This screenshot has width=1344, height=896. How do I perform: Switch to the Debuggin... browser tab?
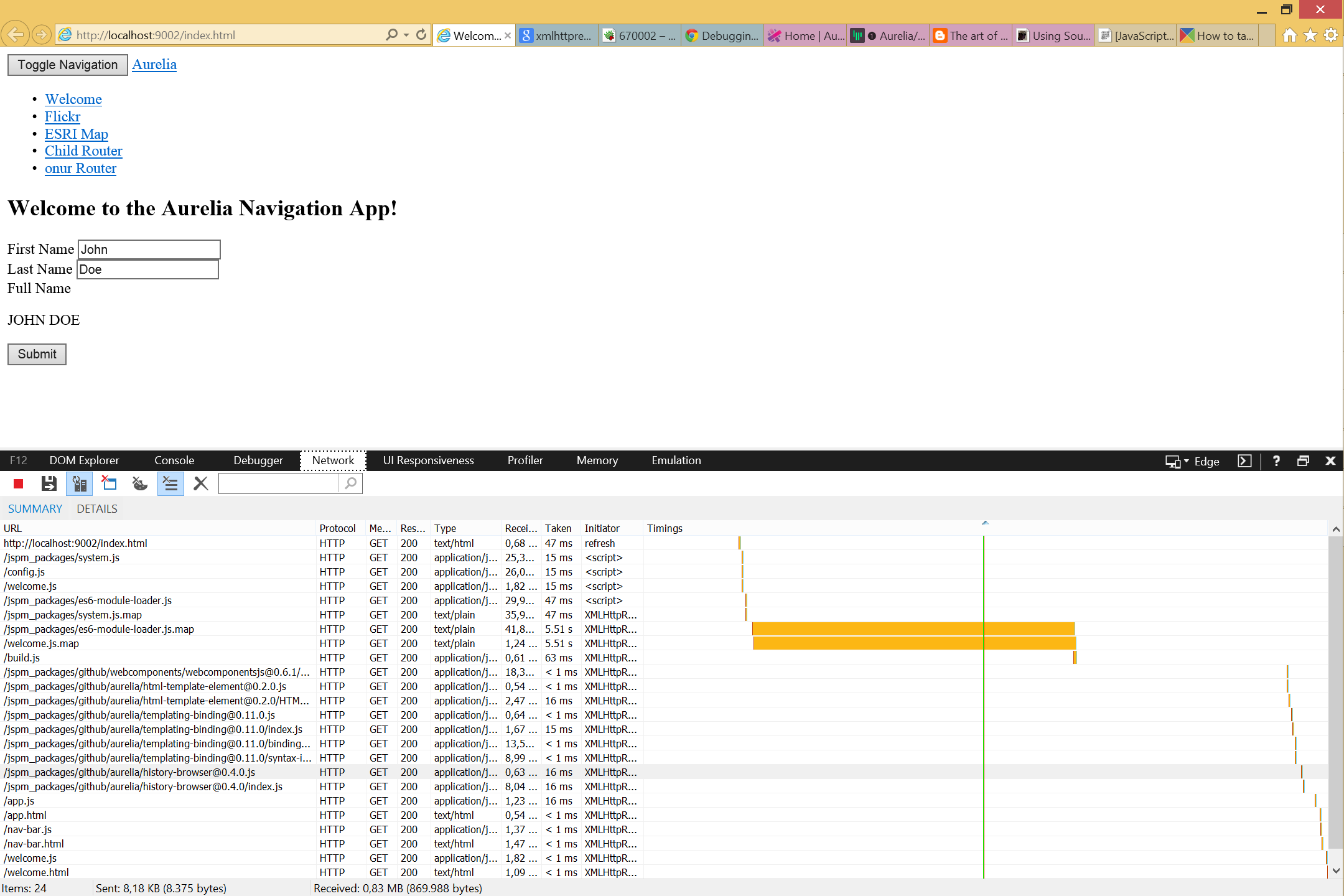click(722, 35)
